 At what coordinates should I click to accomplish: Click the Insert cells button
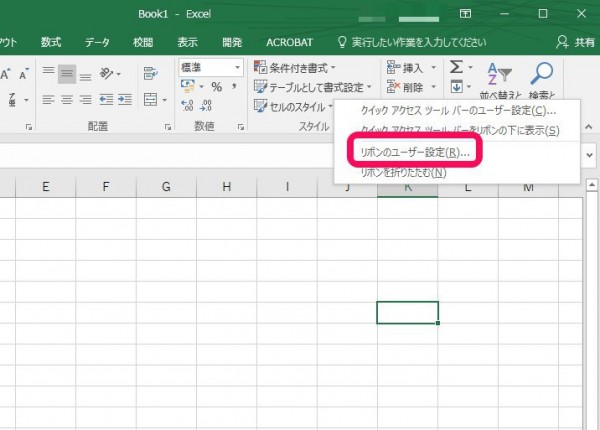pyautogui.click(x=405, y=68)
